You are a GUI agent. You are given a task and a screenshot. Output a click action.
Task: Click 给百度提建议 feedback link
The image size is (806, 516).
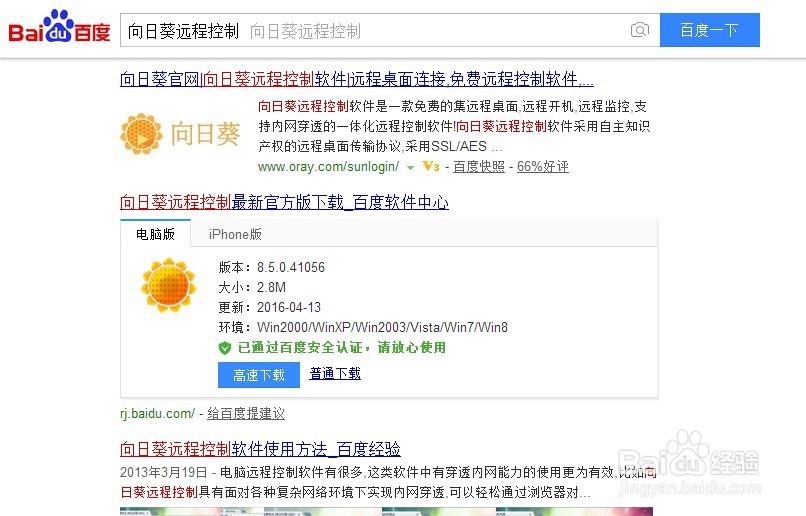pos(246,413)
